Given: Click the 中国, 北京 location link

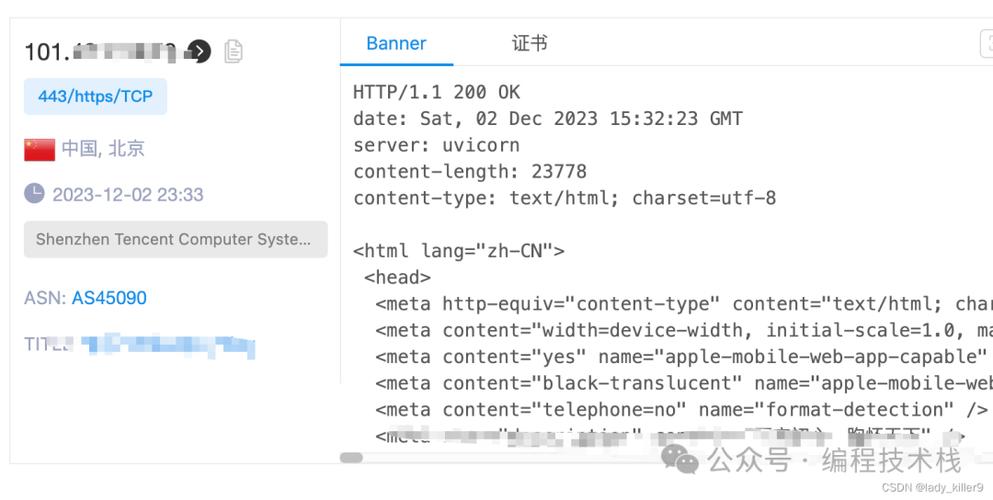Looking at the screenshot, I should tap(103, 149).
